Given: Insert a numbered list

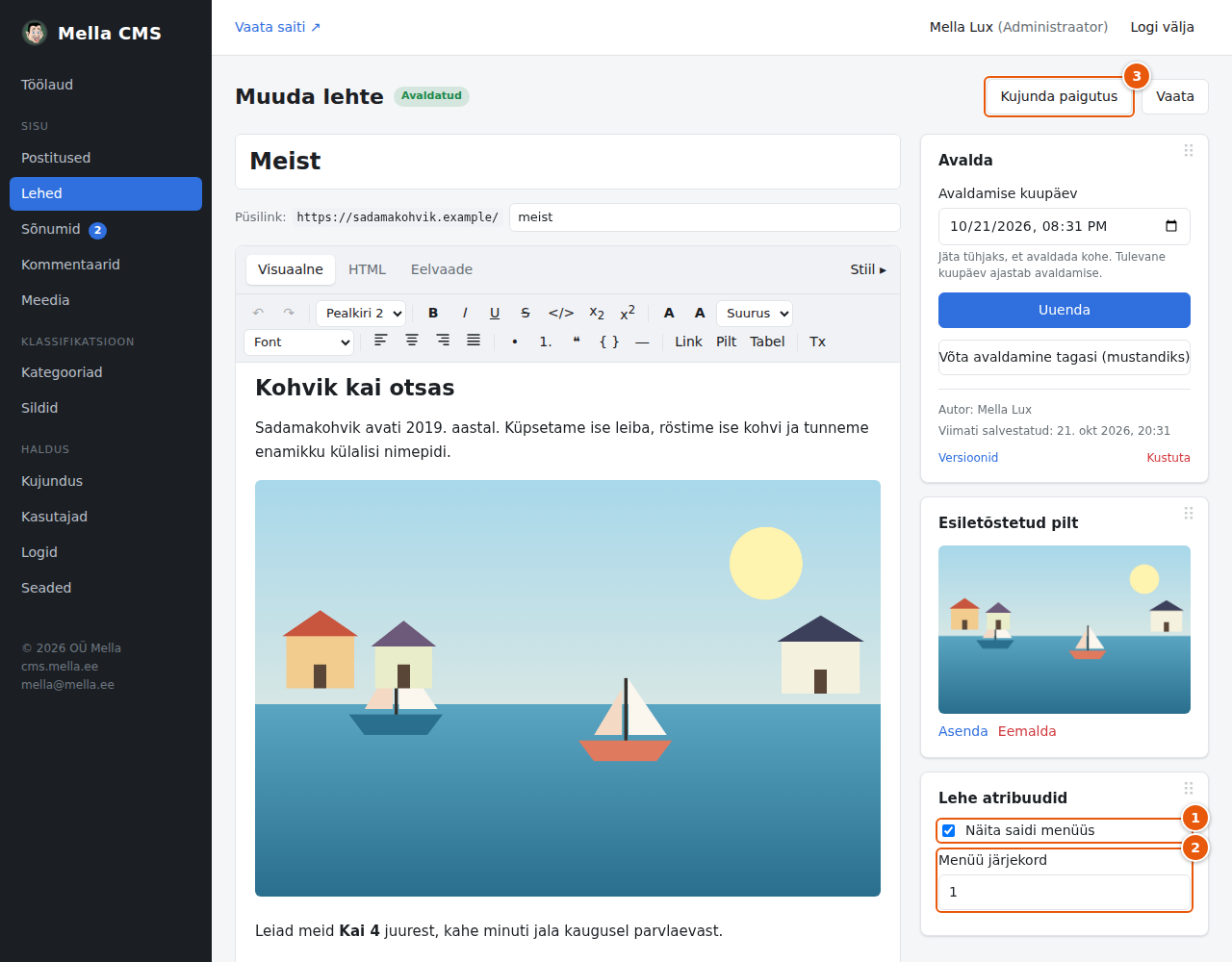Looking at the screenshot, I should [x=546, y=342].
